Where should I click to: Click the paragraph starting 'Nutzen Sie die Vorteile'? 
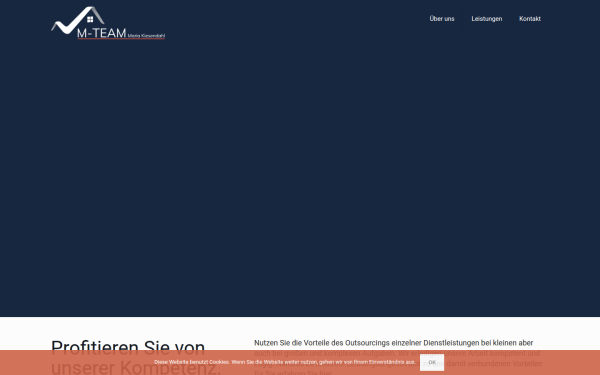tap(398, 358)
